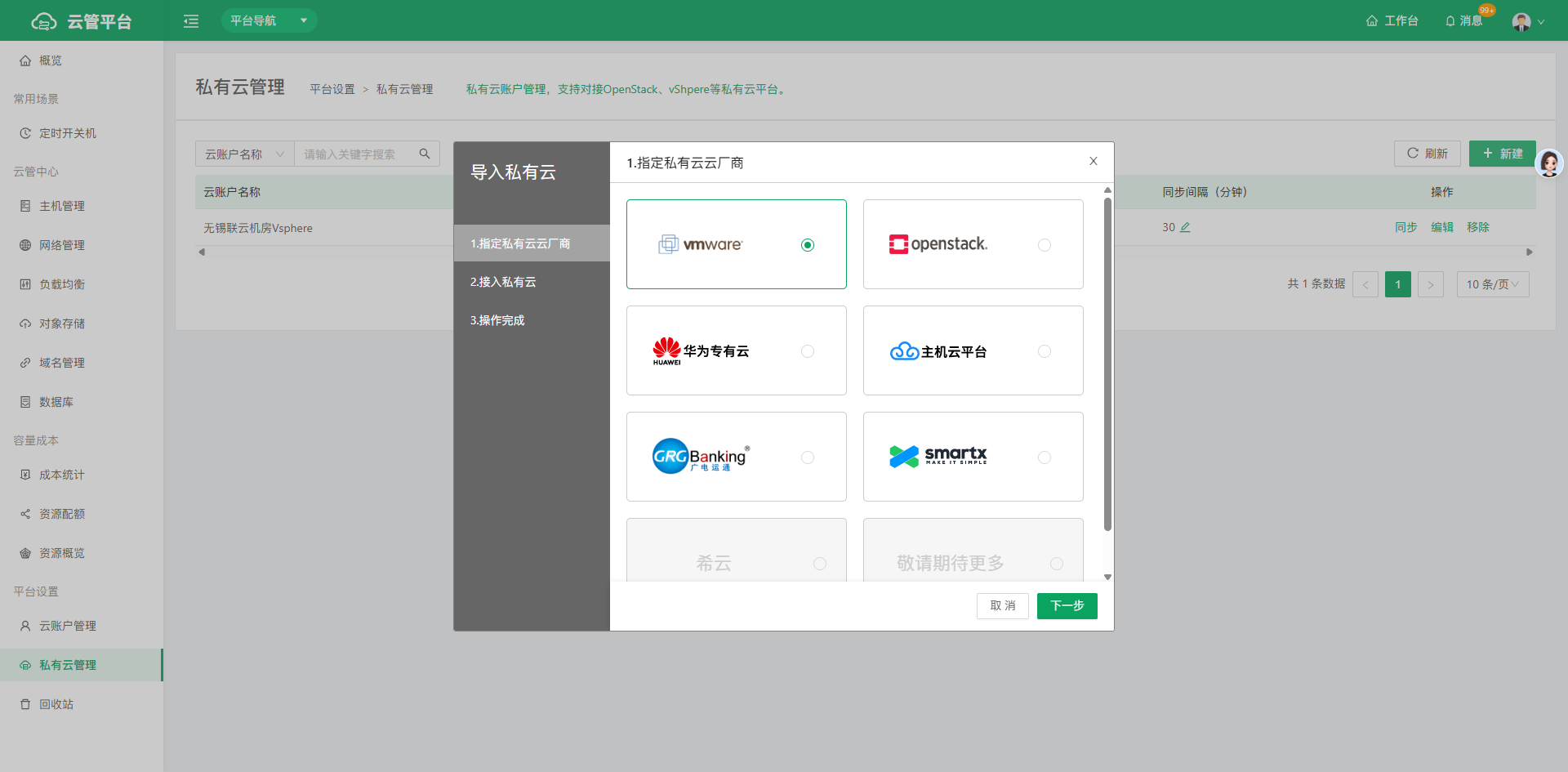Screen dimensions: 1568x772
Task: Click the edit pencil next to 30
Action: [1185, 227]
